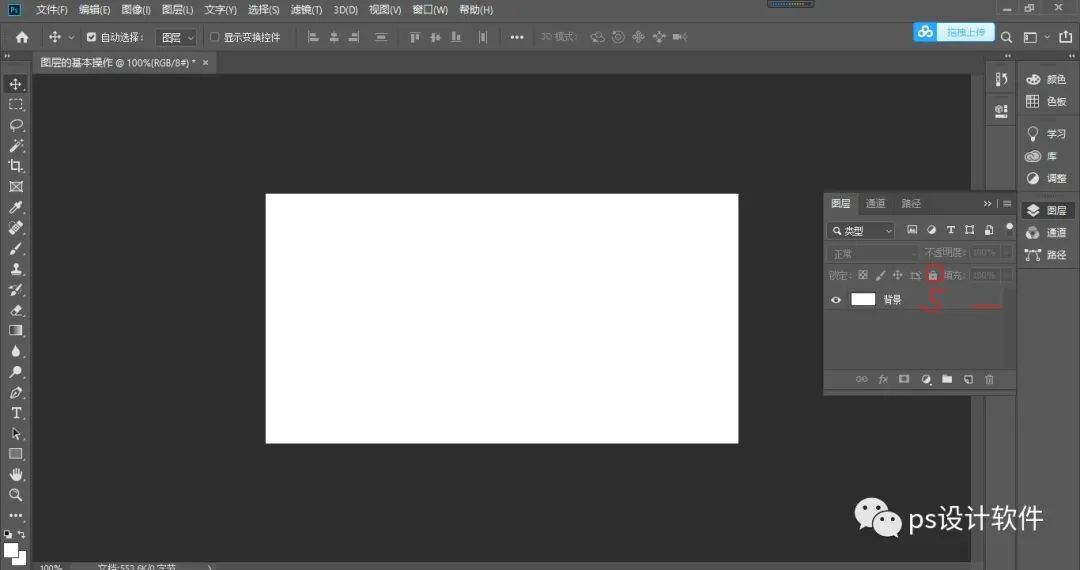Select the Rectangle shape tool
The width and height of the screenshot is (1080, 570).
[x=16, y=454]
